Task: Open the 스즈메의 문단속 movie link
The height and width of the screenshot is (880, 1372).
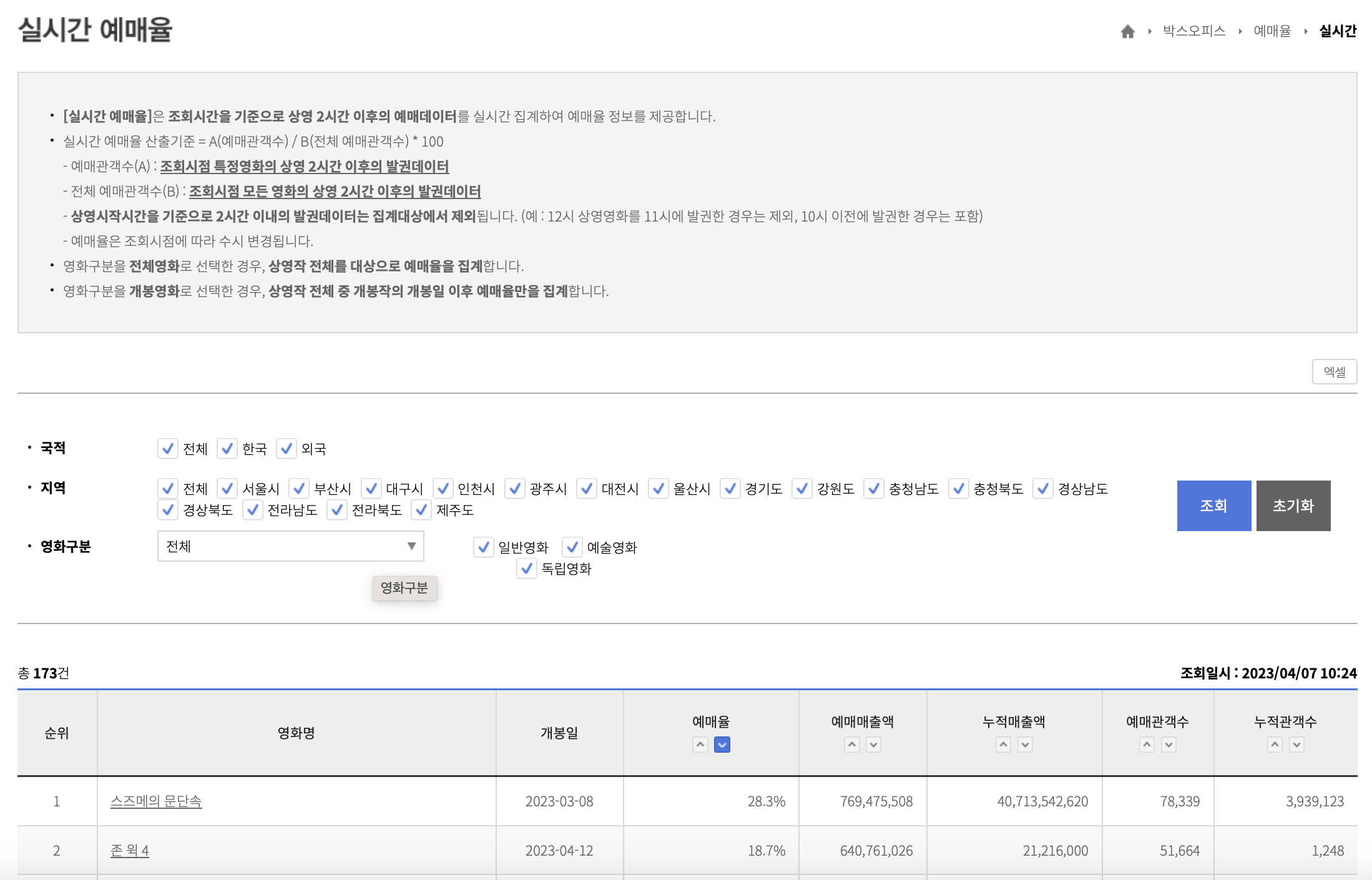Action: point(156,801)
